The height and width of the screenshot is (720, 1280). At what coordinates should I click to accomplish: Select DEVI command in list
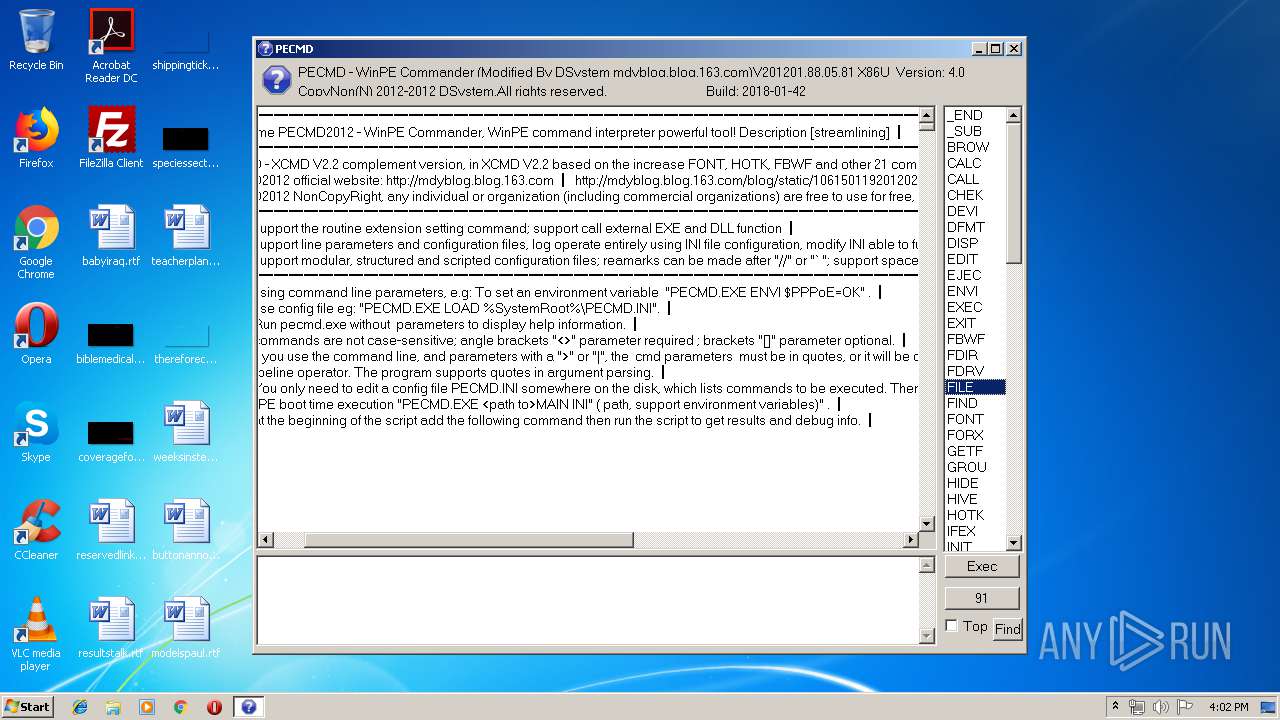click(975, 211)
